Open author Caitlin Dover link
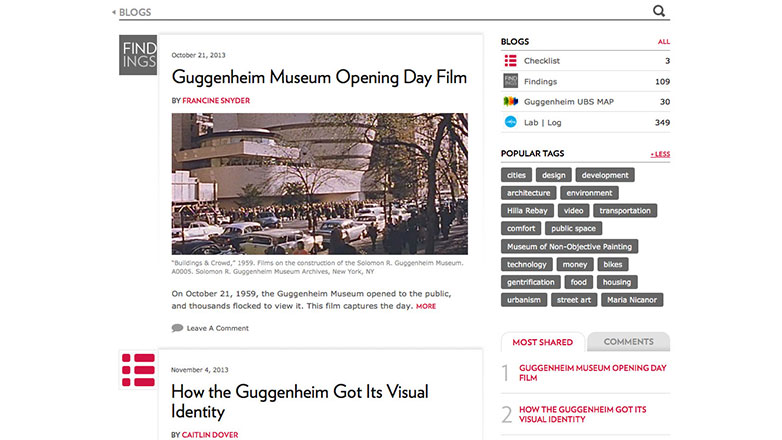This screenshot has height=440, width=782. click(210, 435)
